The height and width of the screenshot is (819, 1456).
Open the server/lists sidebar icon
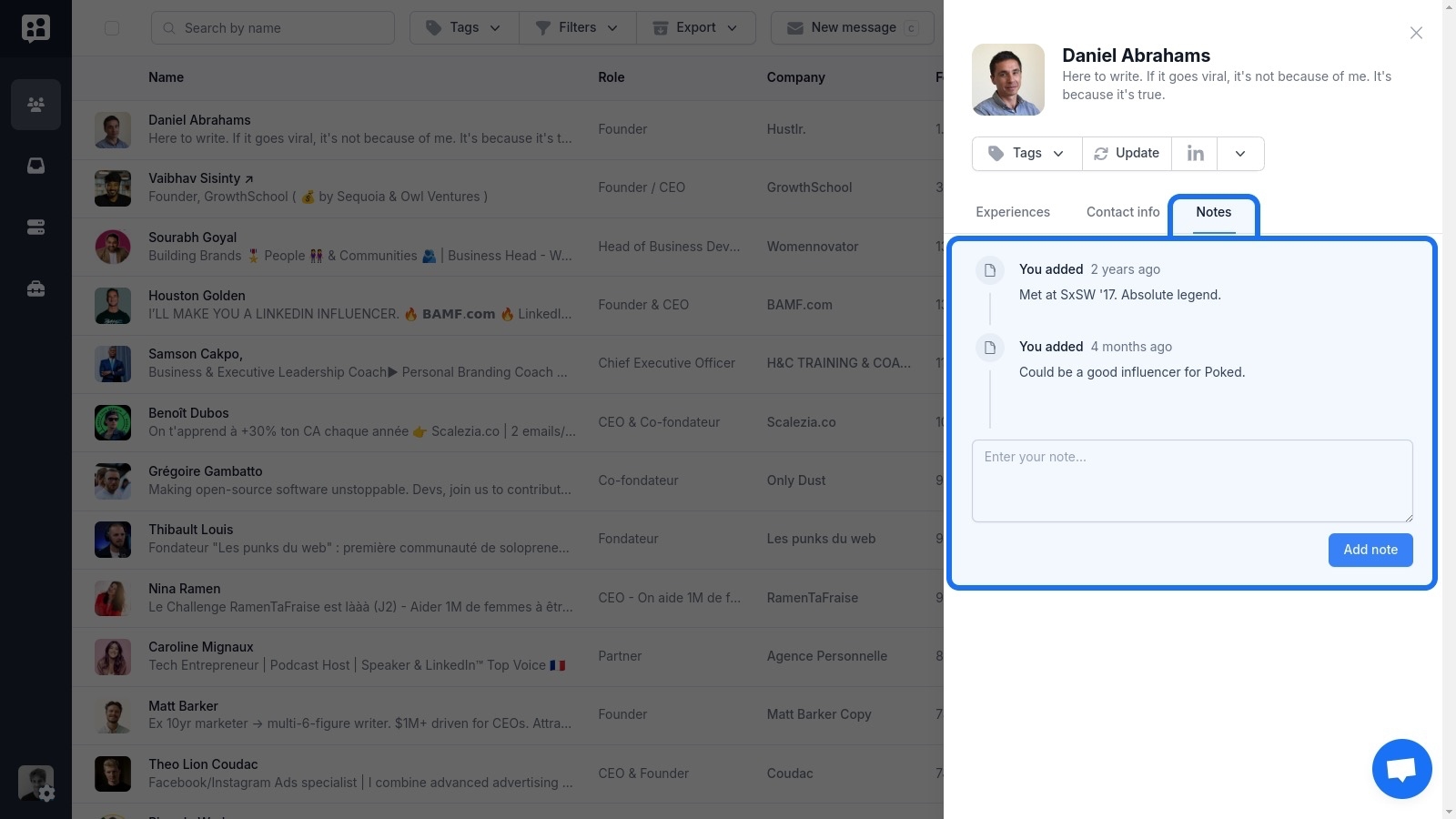click(x=35, y=227)
